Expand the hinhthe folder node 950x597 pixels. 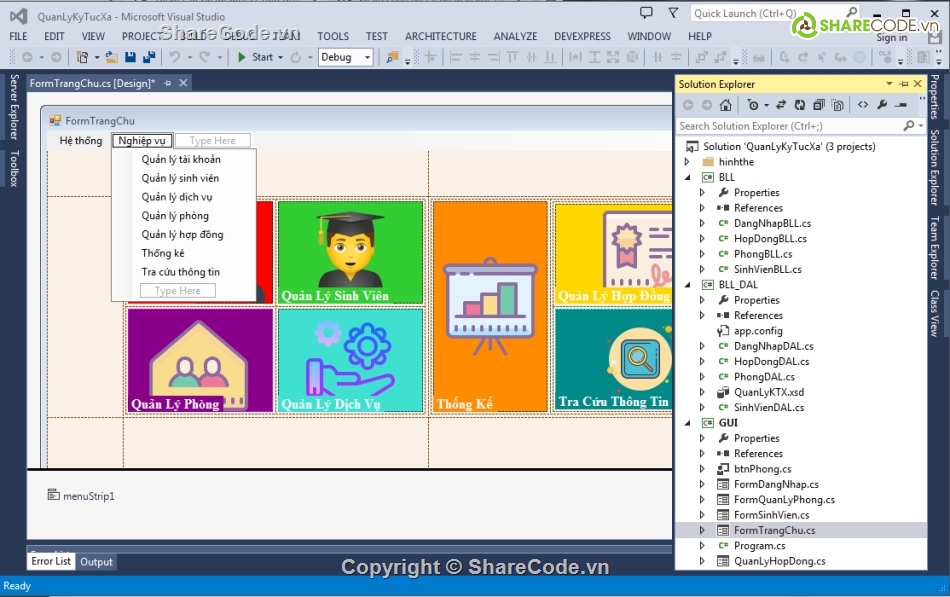tap(687, 162)
